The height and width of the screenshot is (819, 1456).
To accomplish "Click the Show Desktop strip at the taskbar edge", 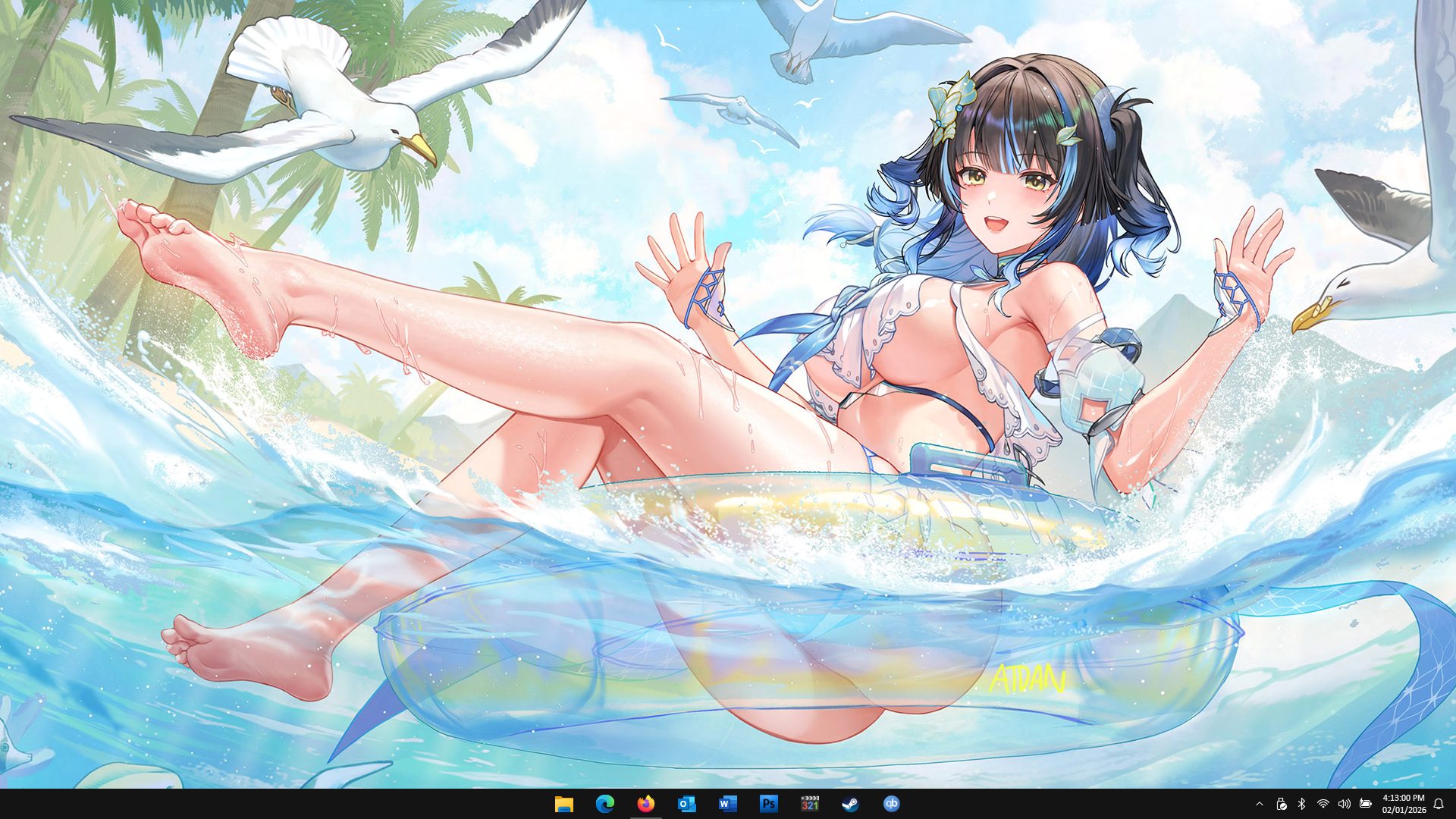I will click(1454, 804).
